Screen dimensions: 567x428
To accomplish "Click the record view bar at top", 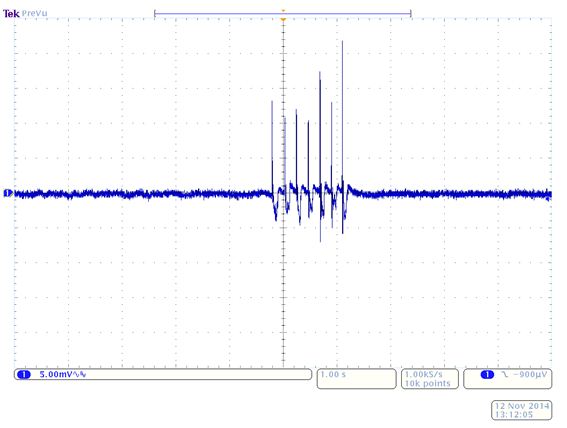I will [282, 14].
